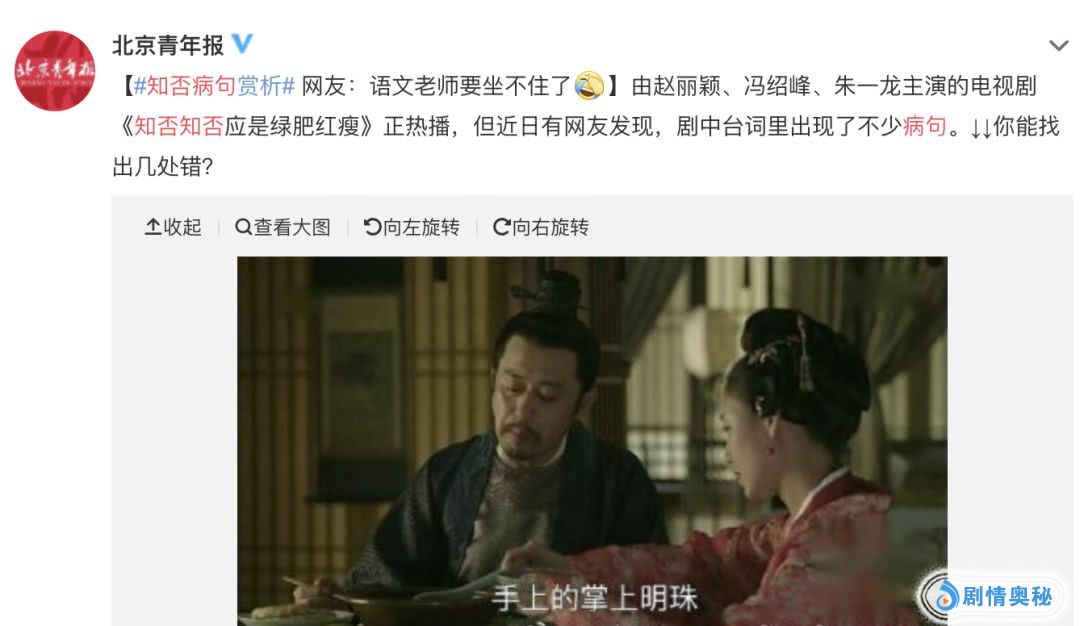Click the post text 你能找出几处错

coord(585,146)
